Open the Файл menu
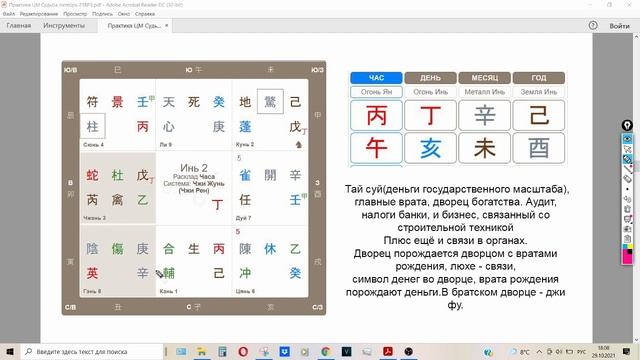 coord(9,13)
